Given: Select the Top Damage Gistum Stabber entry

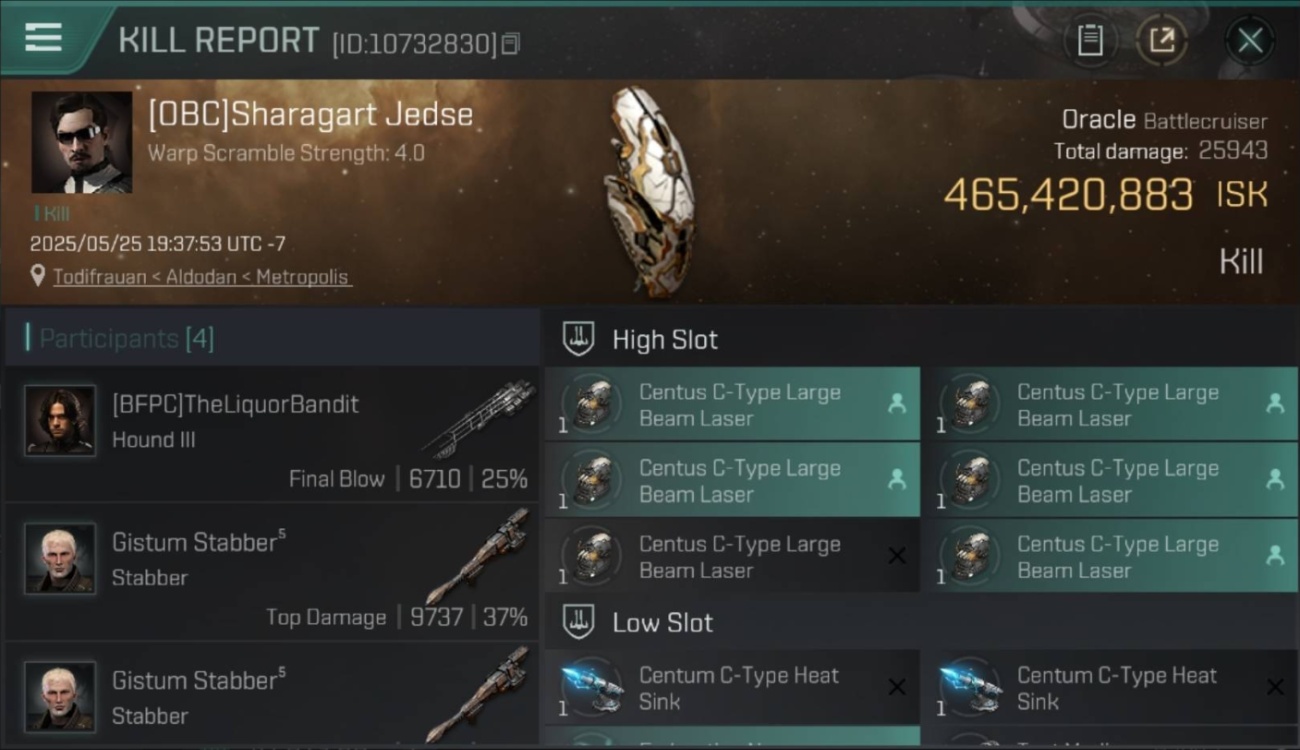Looking at the screenshot, I should [272, 572].
